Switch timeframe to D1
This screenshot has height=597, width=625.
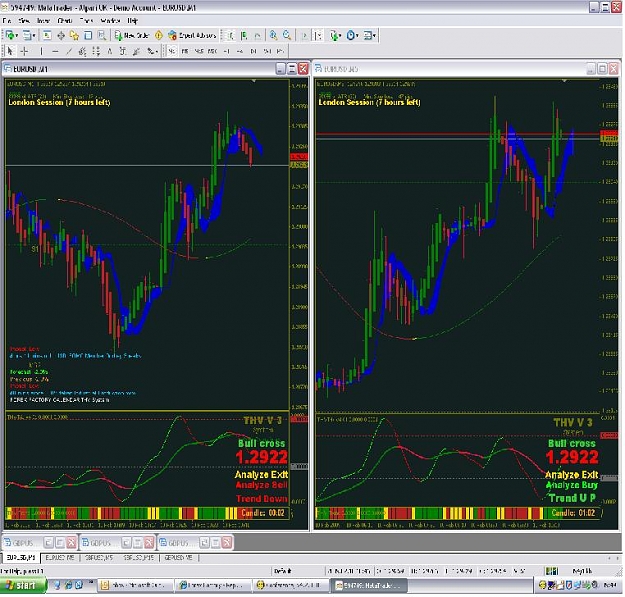pyautogui.click(x=254, y=51)
